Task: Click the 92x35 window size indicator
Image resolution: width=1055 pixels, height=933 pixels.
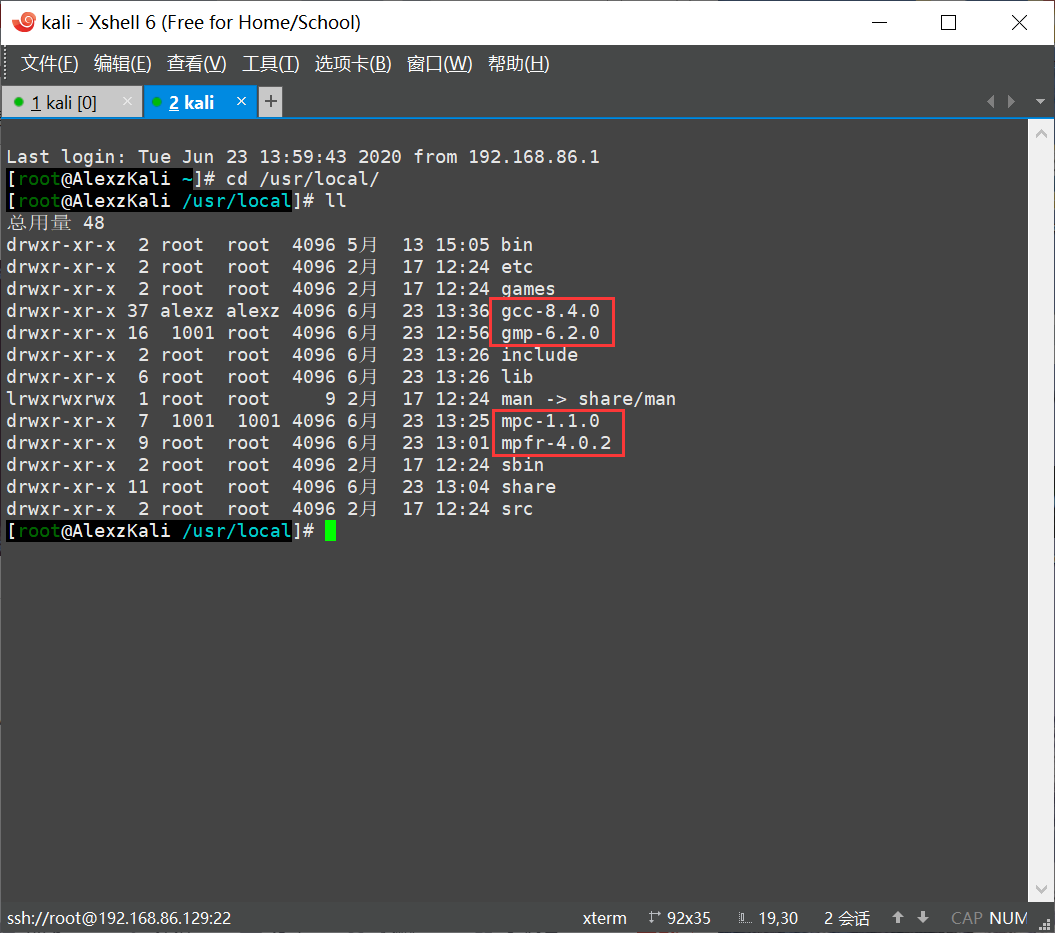Action: [x=687, y=918]
